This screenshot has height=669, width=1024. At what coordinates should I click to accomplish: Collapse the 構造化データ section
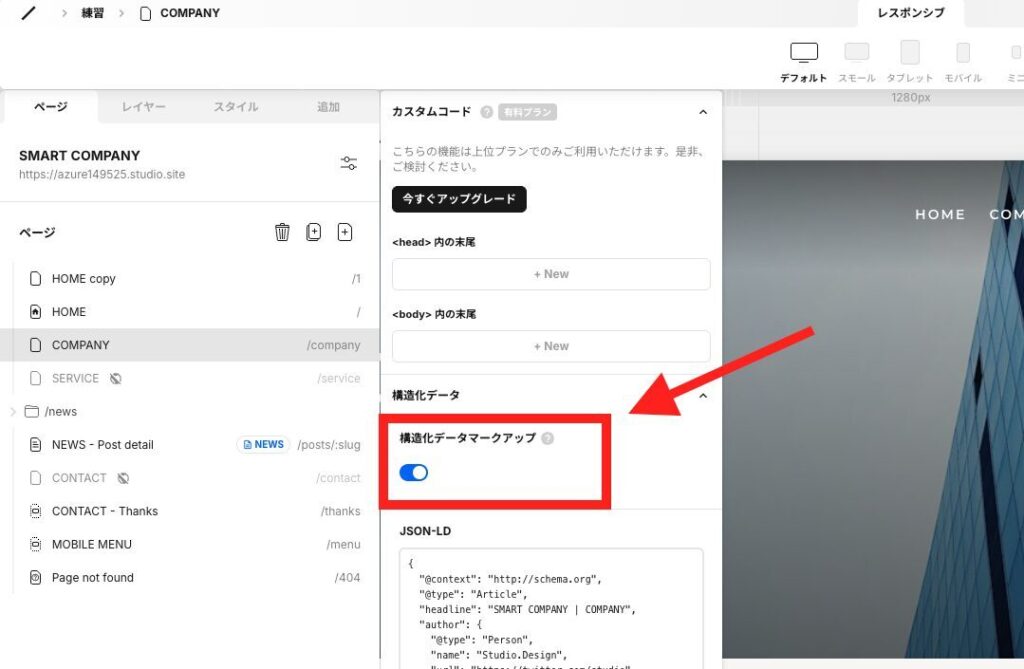pos(702,396)
